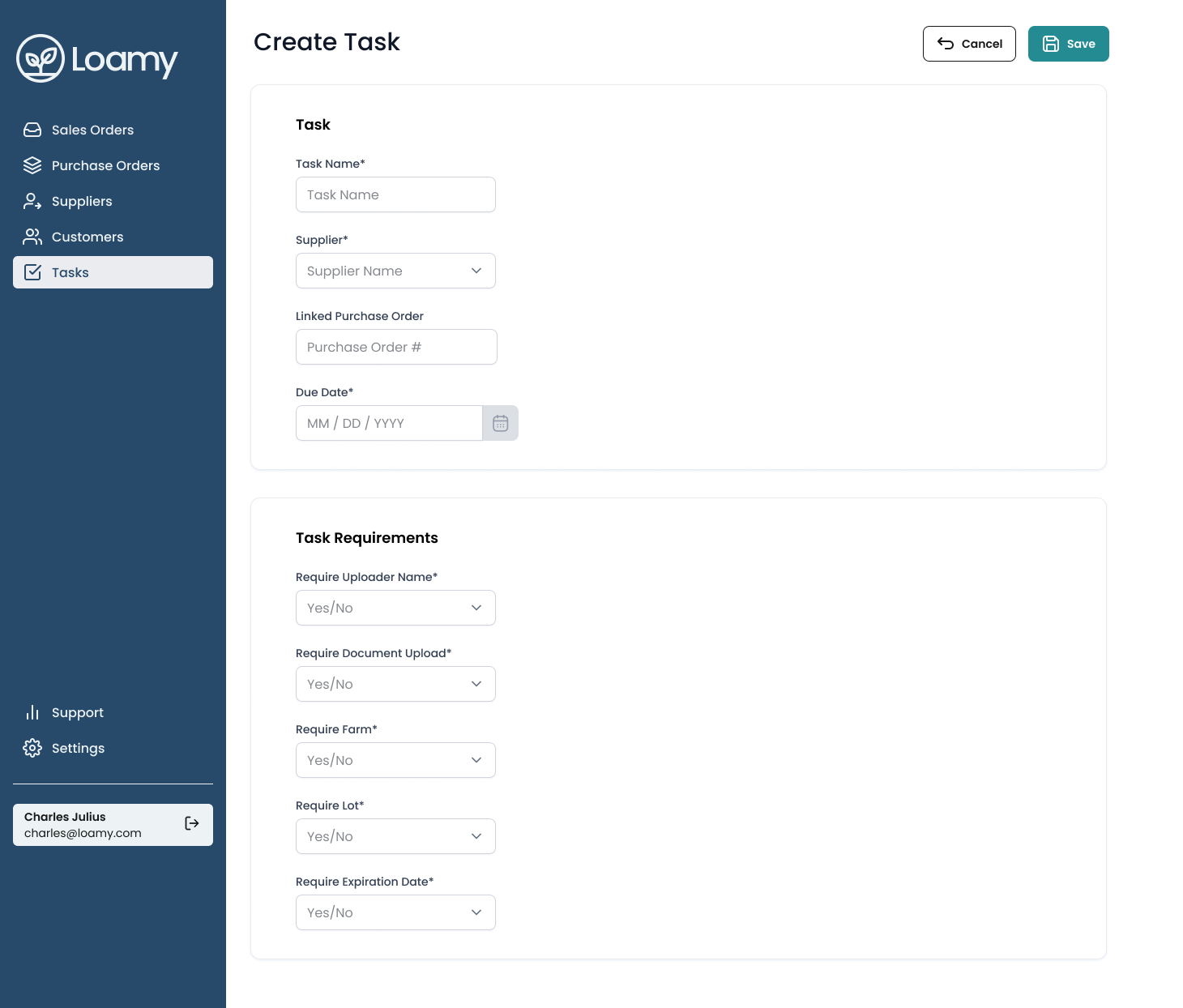Open the Due Date calendar picker
The height and width of the screenshot is (1008, 1183).
(x=501, y=423)
